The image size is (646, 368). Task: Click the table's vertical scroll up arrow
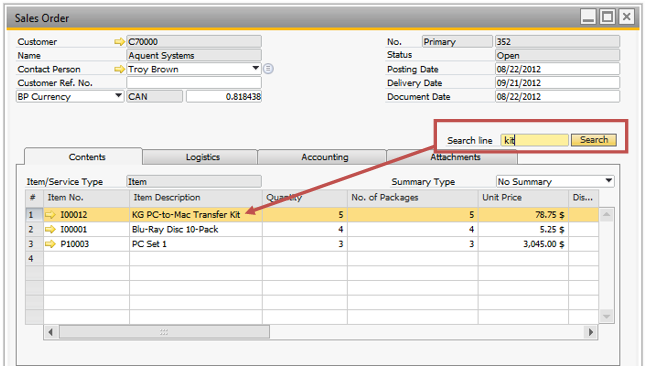[x=606, y=214]
